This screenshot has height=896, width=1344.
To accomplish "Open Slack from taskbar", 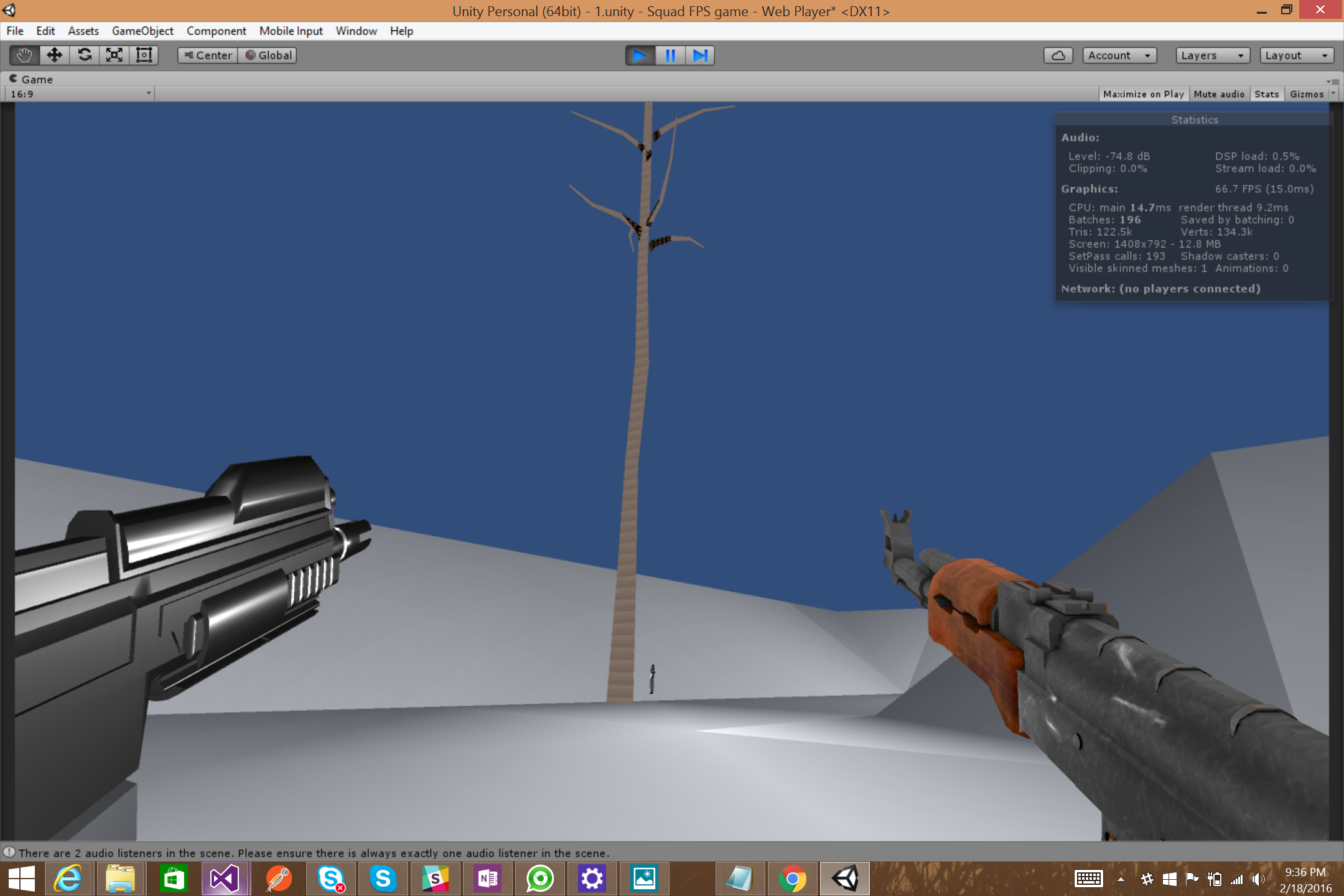I will pos(436,879).
